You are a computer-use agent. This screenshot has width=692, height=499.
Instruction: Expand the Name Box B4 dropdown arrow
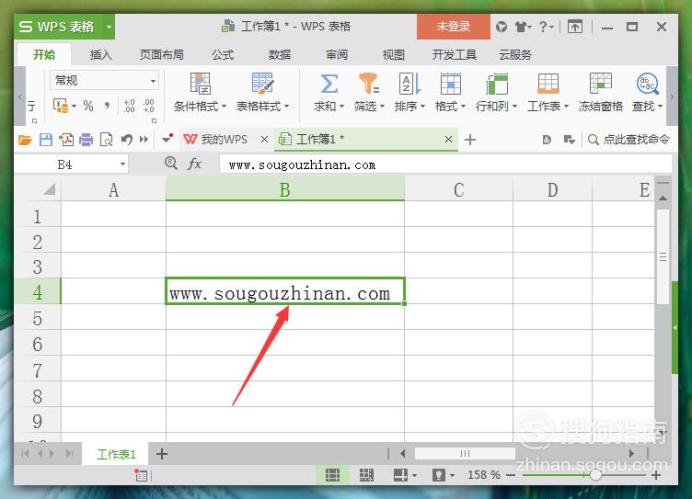click(x=123, y=165)
